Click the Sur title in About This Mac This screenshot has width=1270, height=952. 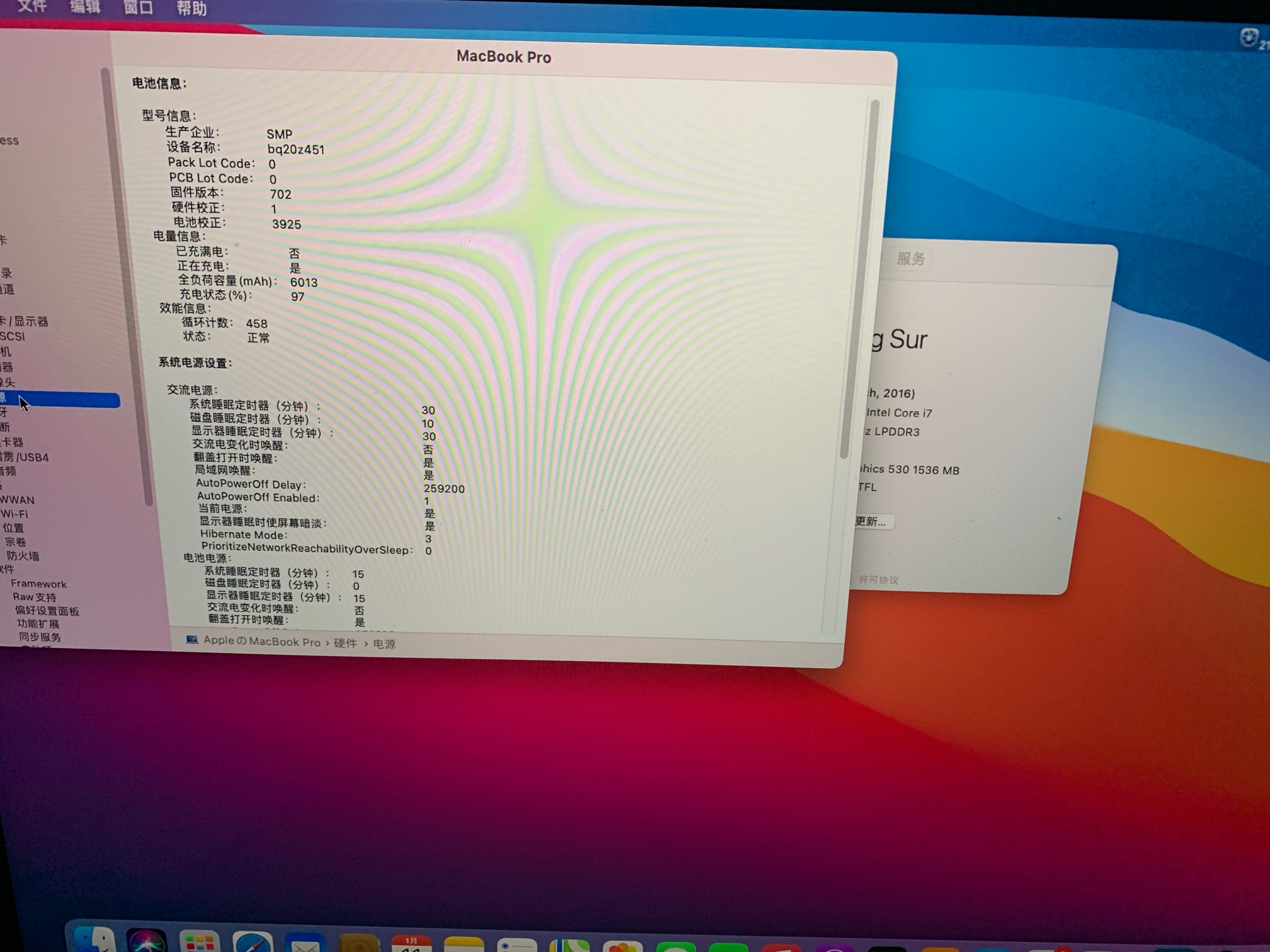point(908,339)
